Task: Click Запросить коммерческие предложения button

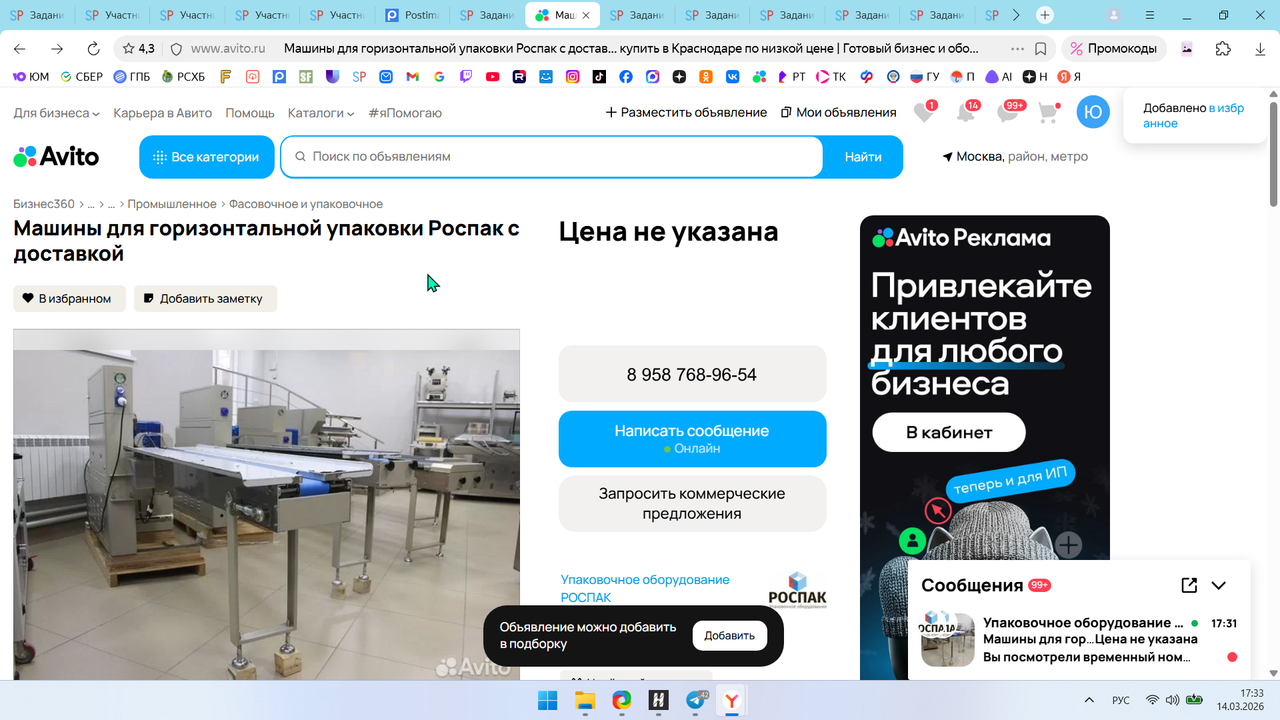Action: pos(692,503)
